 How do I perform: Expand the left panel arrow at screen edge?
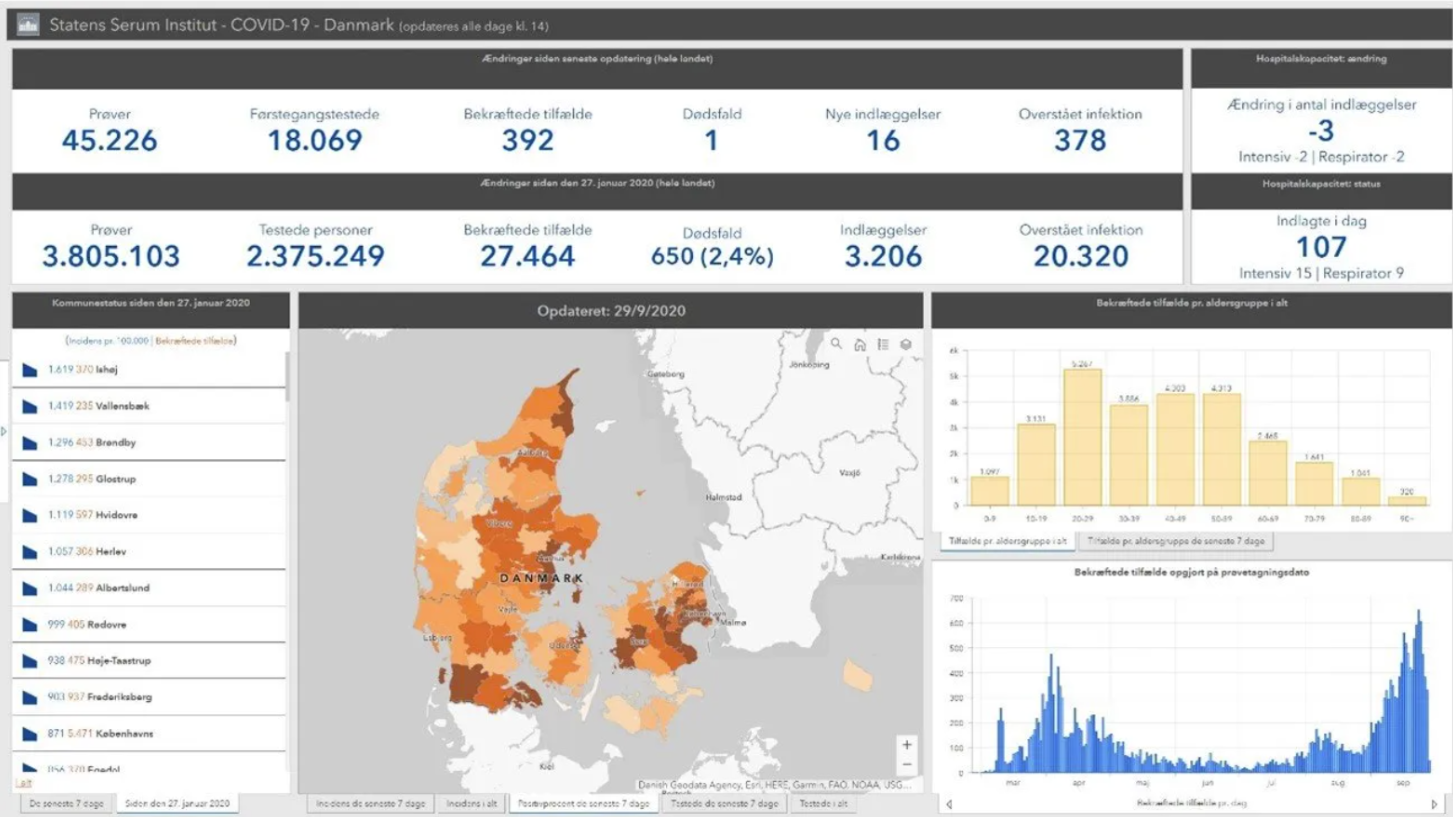click(x=4, y=432)
